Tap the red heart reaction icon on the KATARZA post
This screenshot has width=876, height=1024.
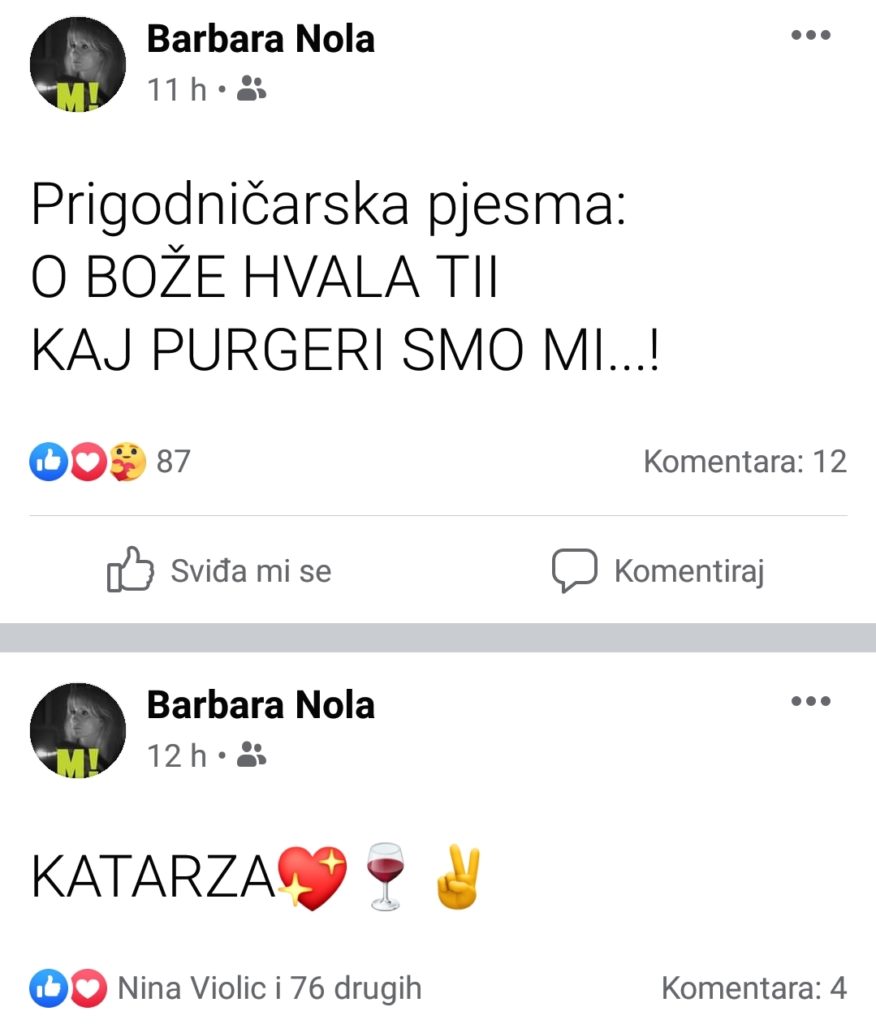point(88,988)
